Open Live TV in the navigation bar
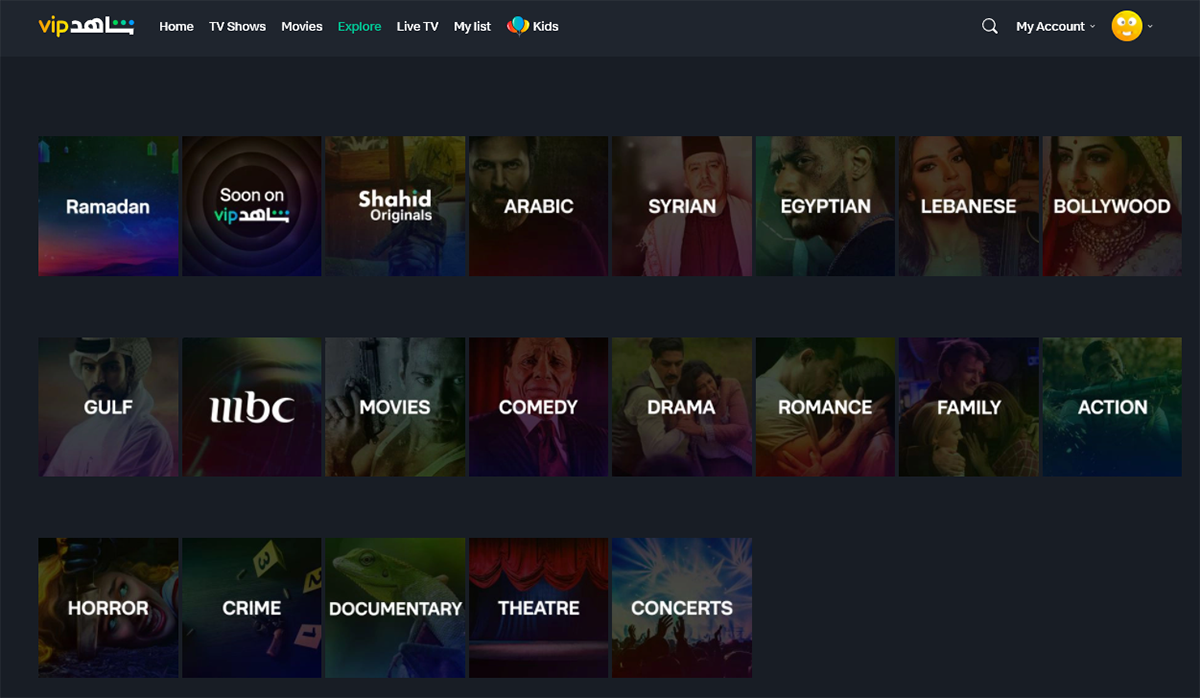The width and height of the screenshot is (1200, 698). coord(417,27)
